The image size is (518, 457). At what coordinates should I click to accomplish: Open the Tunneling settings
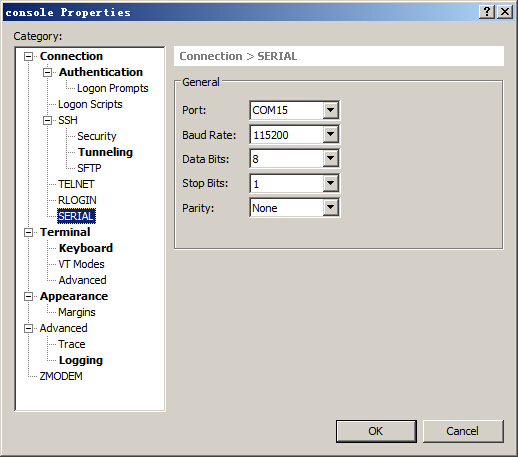(x=105, y=152)
